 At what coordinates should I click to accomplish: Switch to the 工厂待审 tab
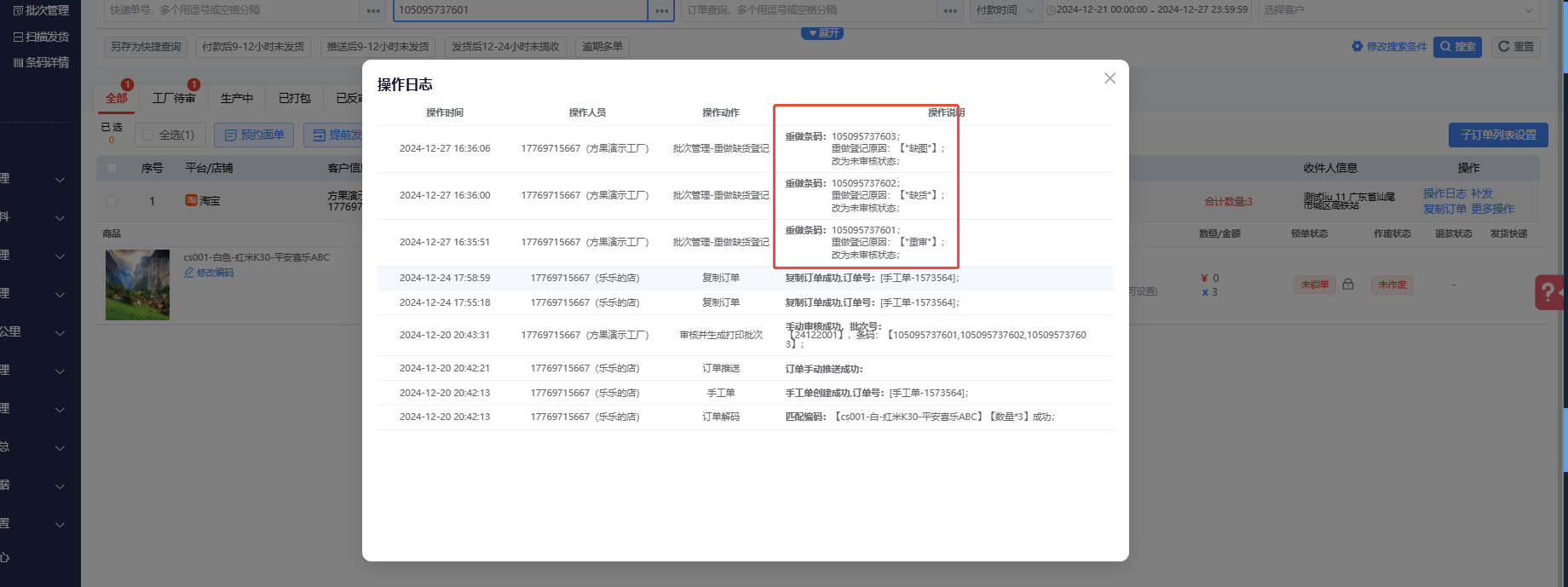(x=174, y=98)
